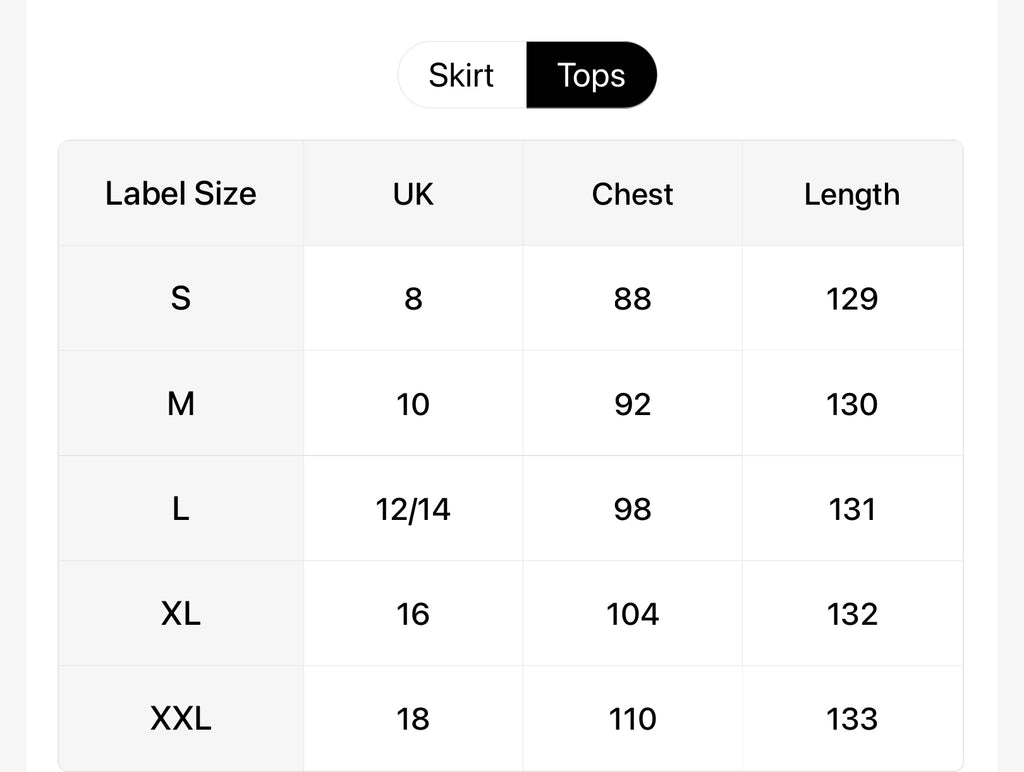Screen dimensions: 1024x772
Task: Click the UK size 16 cell
Action: [x=413, y=614]
